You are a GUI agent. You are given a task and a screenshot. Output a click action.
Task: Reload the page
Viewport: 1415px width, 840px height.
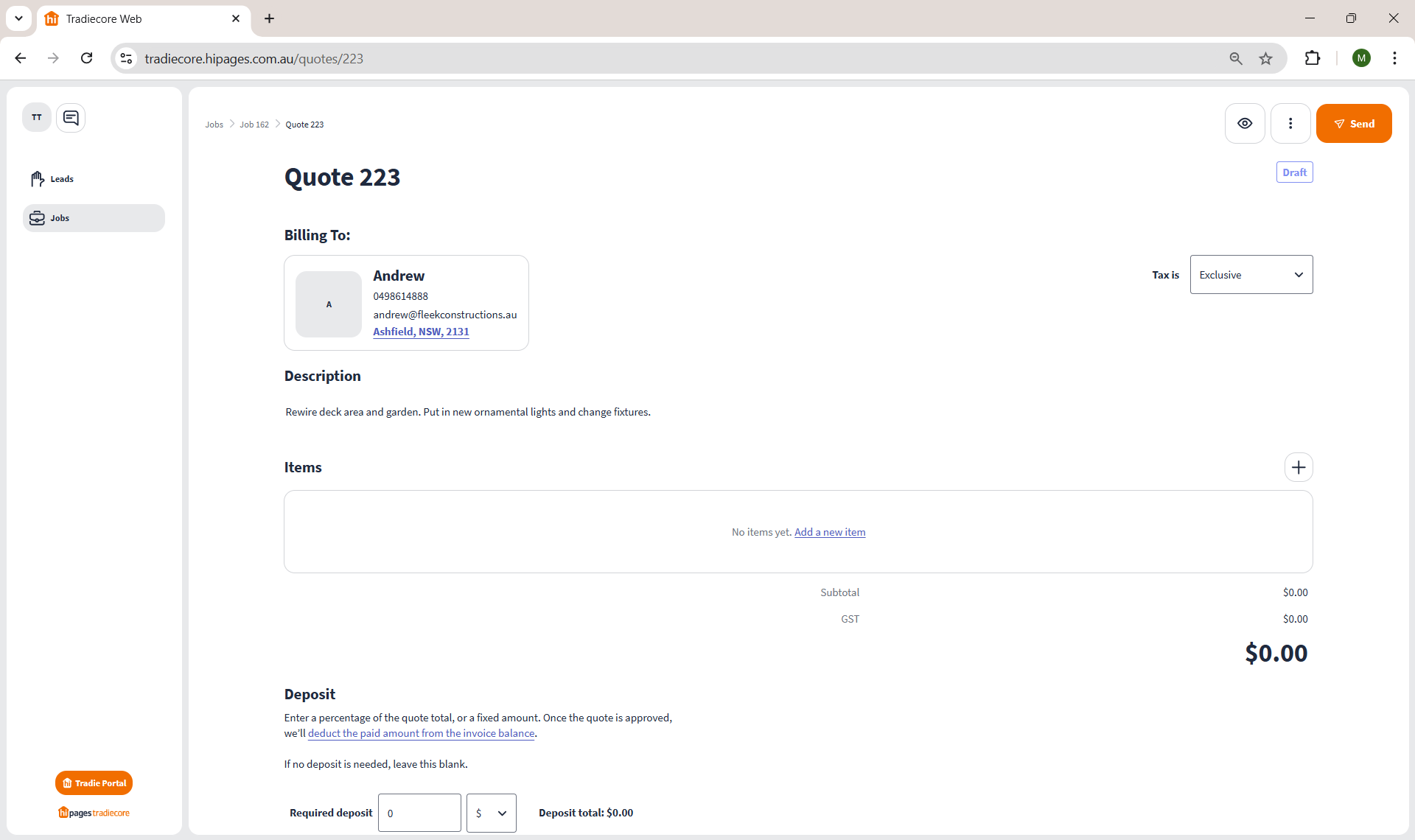(87, 58)
